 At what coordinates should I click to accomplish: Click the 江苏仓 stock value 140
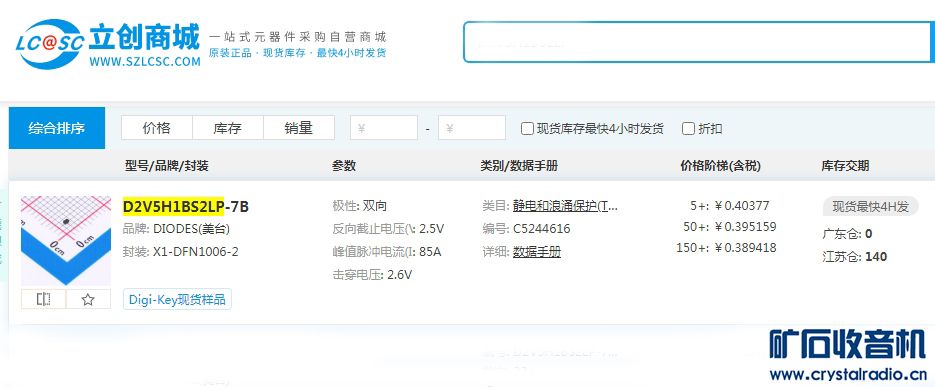(876, 257)
